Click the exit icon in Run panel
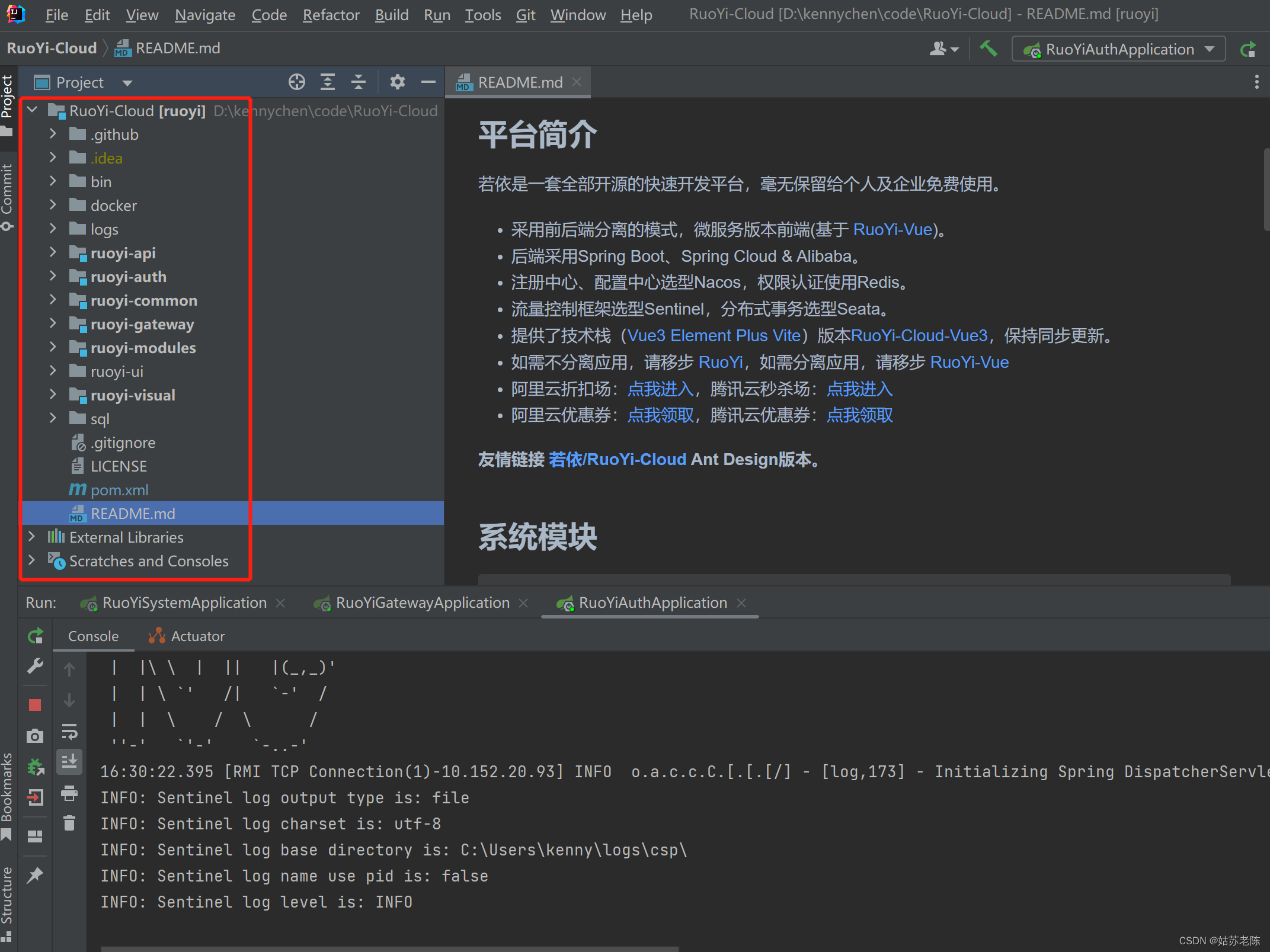The height and width of the screenshot is (952, 1270). click(35, 797)
